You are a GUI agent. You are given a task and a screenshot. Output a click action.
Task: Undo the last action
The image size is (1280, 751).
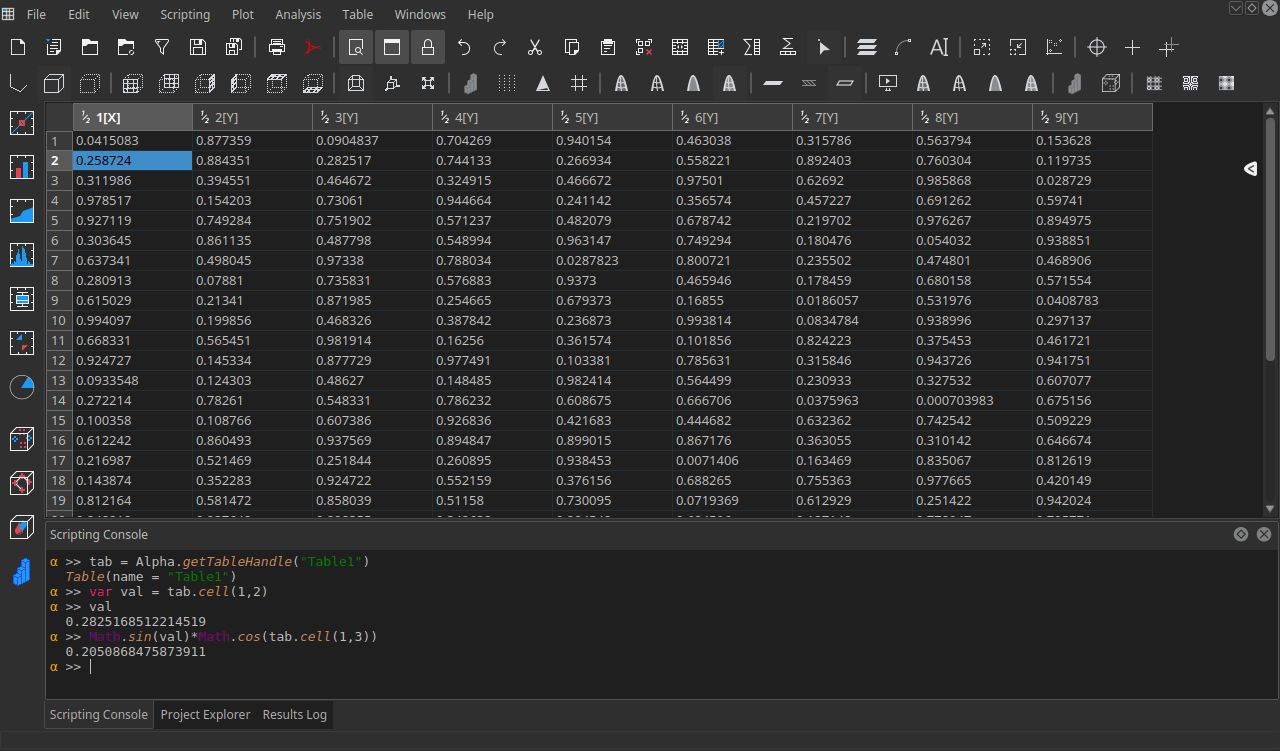pos(463,47)
